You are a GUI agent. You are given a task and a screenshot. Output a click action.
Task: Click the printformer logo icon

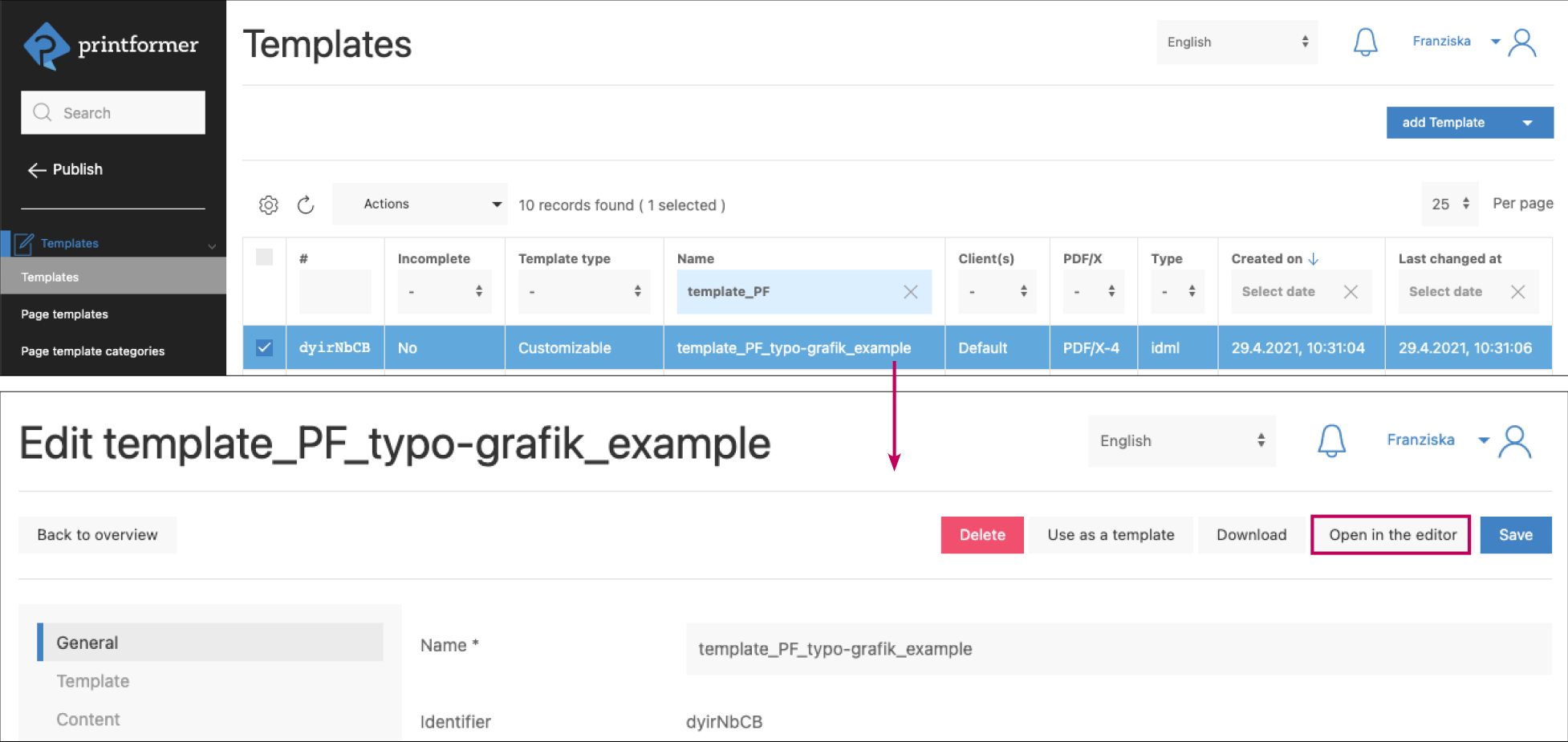[47, 46]
